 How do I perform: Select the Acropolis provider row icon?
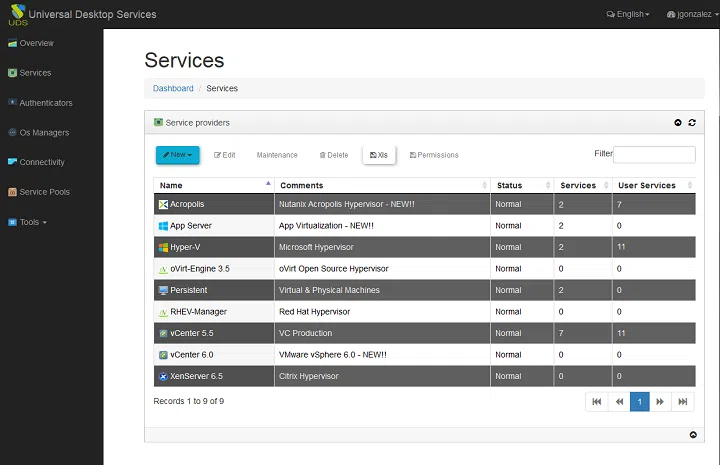(163, 204)
